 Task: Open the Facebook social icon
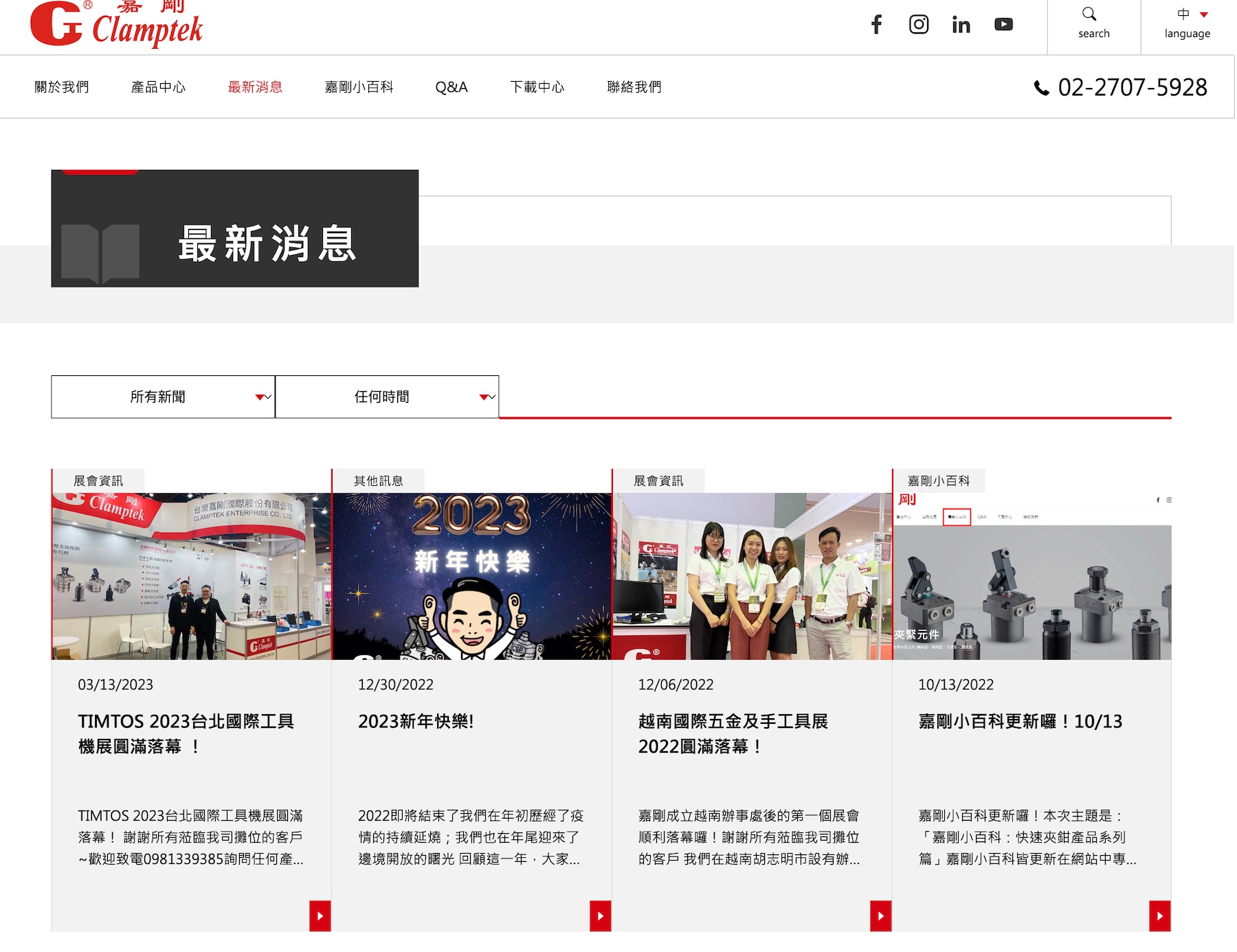click(x=876, y=25)
